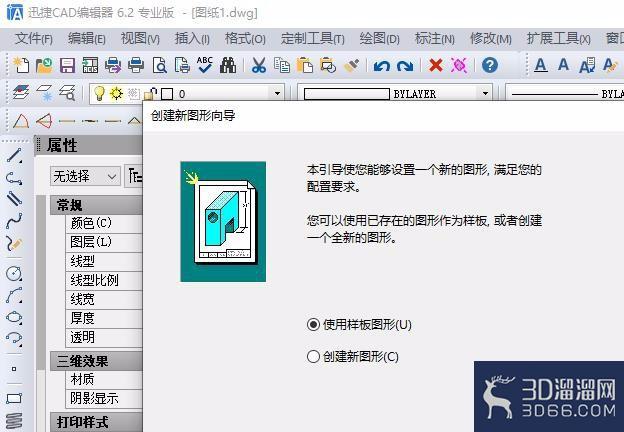Screen dimensions: 624x432
Task: Select the 使用样板图形(U) radio option
Action: click(x=359, y=325)
